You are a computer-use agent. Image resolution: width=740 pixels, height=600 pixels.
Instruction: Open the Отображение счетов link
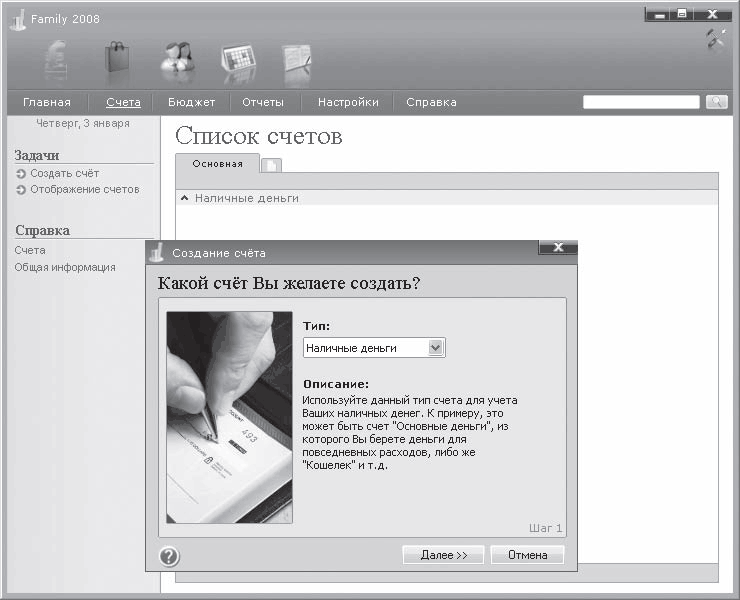(84, 189)
